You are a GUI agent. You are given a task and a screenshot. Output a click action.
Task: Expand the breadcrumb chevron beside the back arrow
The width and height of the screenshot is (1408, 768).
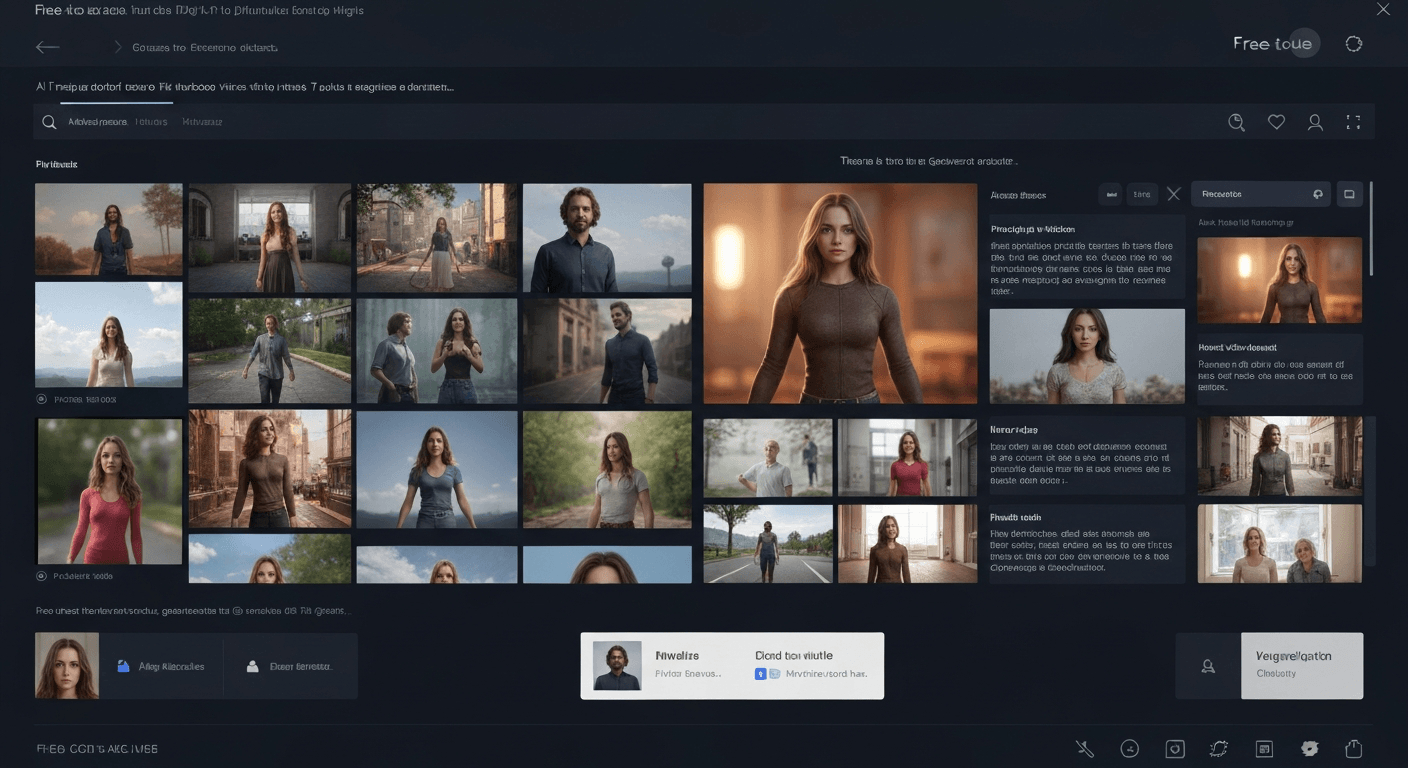118,46
